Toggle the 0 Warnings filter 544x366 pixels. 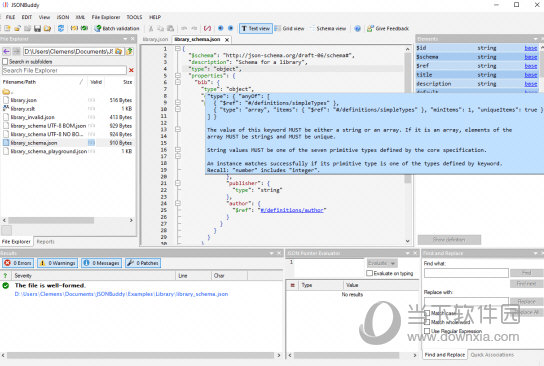(x=58, y=263)
